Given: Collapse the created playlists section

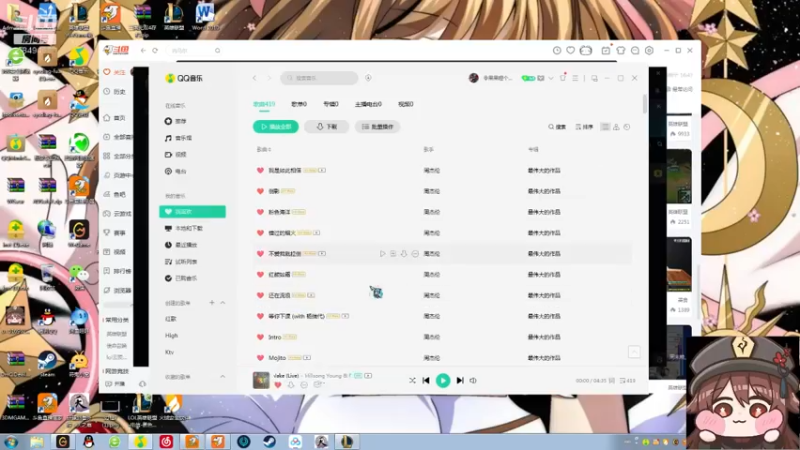Looking at the screenshot, I should pyautogui.click(x=222, y=303).
